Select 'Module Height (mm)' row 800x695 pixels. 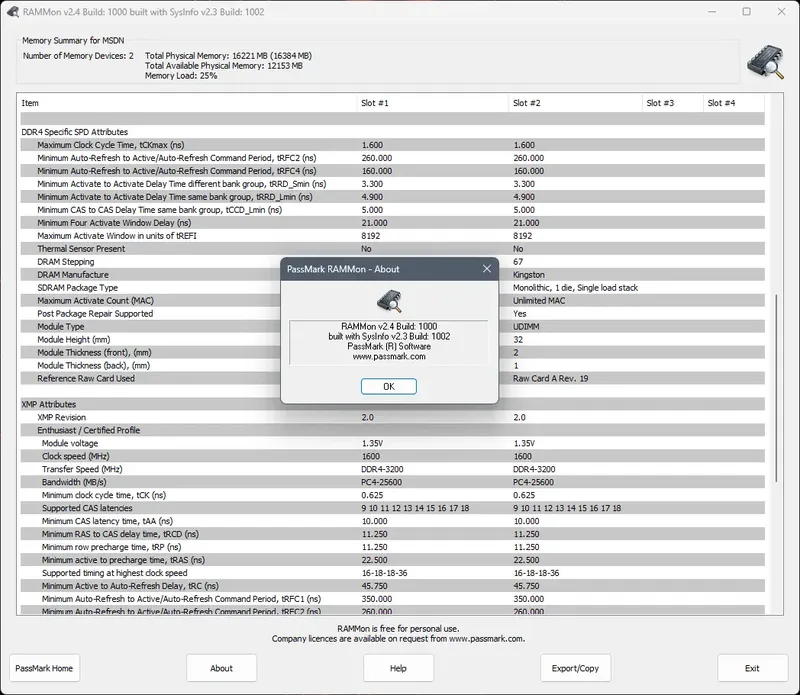(x=392, y=340)
